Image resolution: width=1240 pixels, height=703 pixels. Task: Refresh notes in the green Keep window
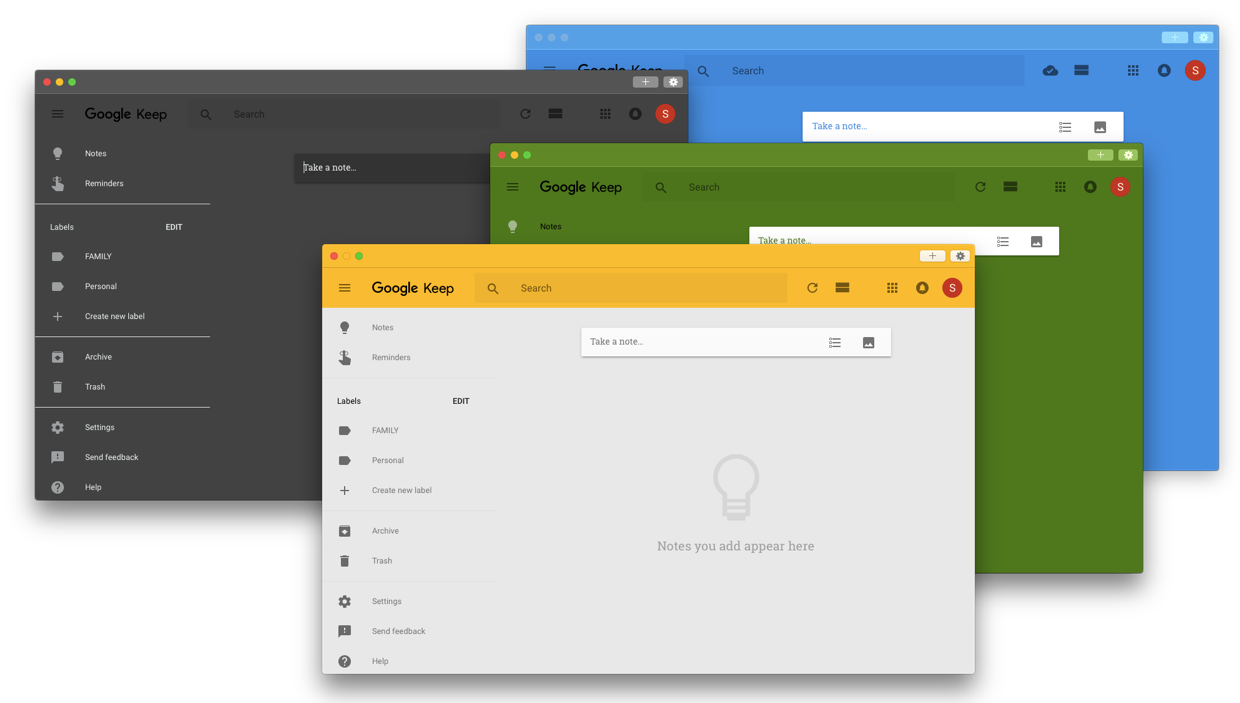[980, 186]
